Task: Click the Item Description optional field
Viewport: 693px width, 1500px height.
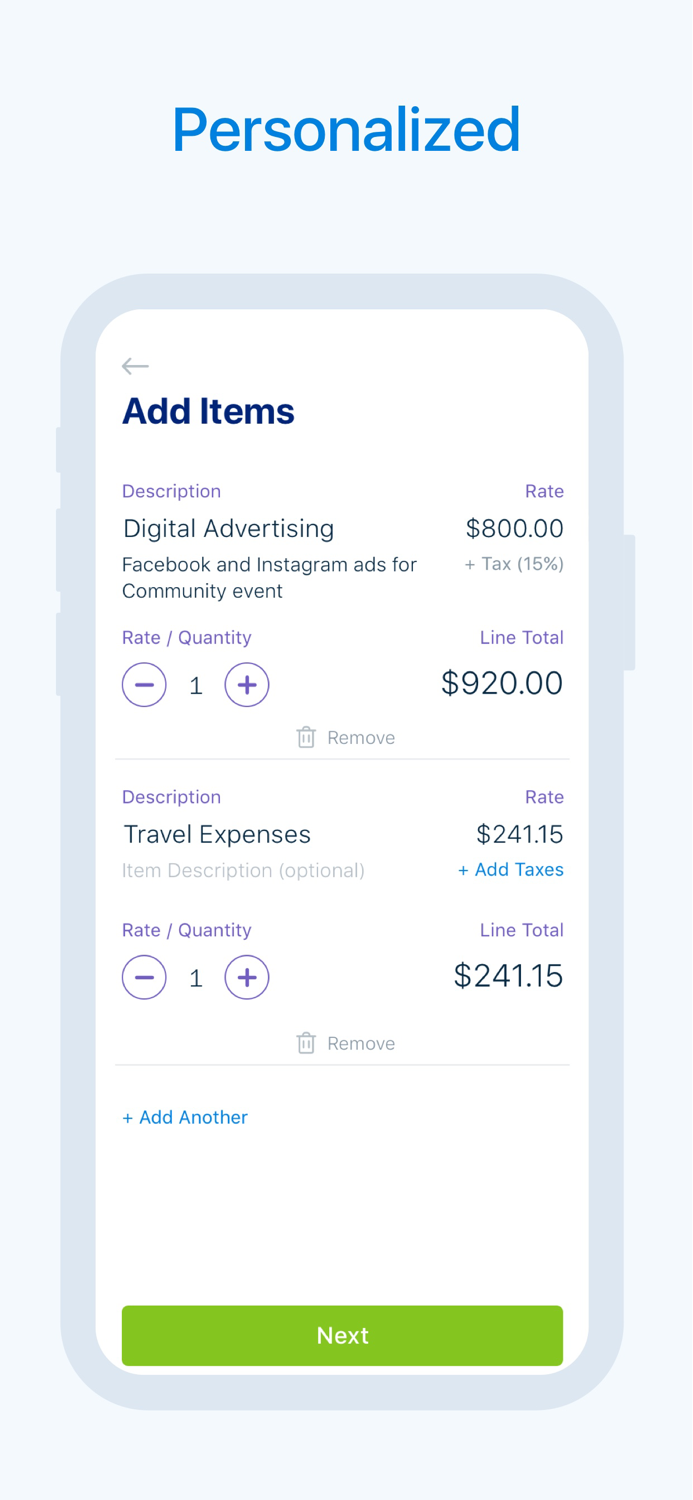Action: [x=243, y=871]
